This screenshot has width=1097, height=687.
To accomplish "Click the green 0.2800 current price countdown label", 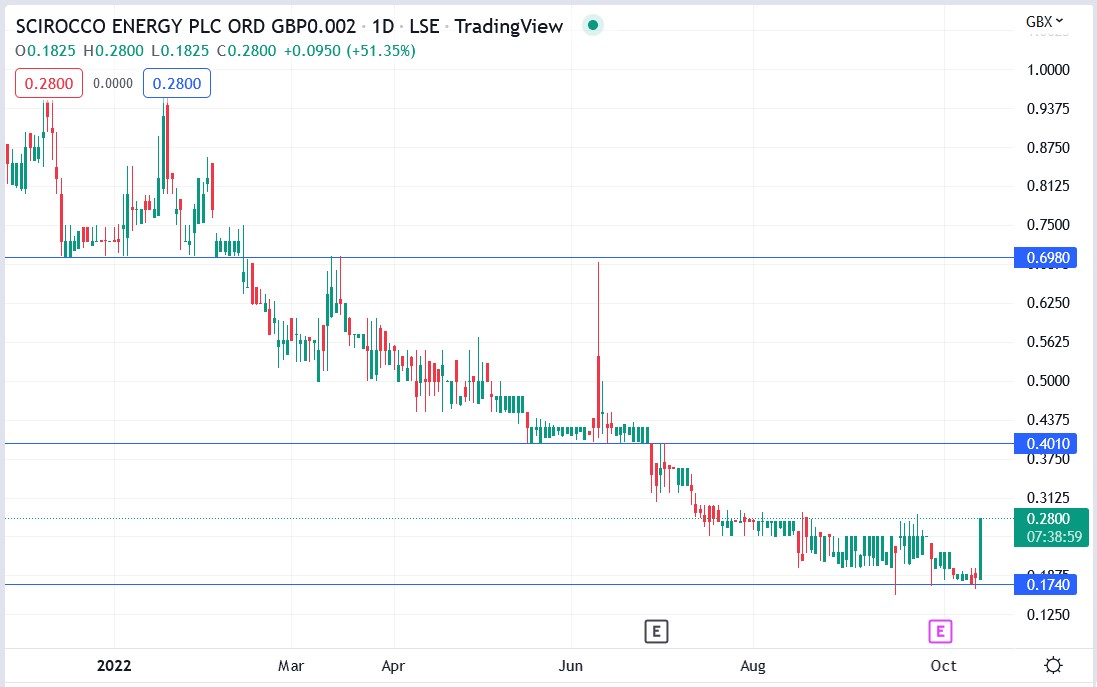I will pyautogui.click(x=1051, y=528).
